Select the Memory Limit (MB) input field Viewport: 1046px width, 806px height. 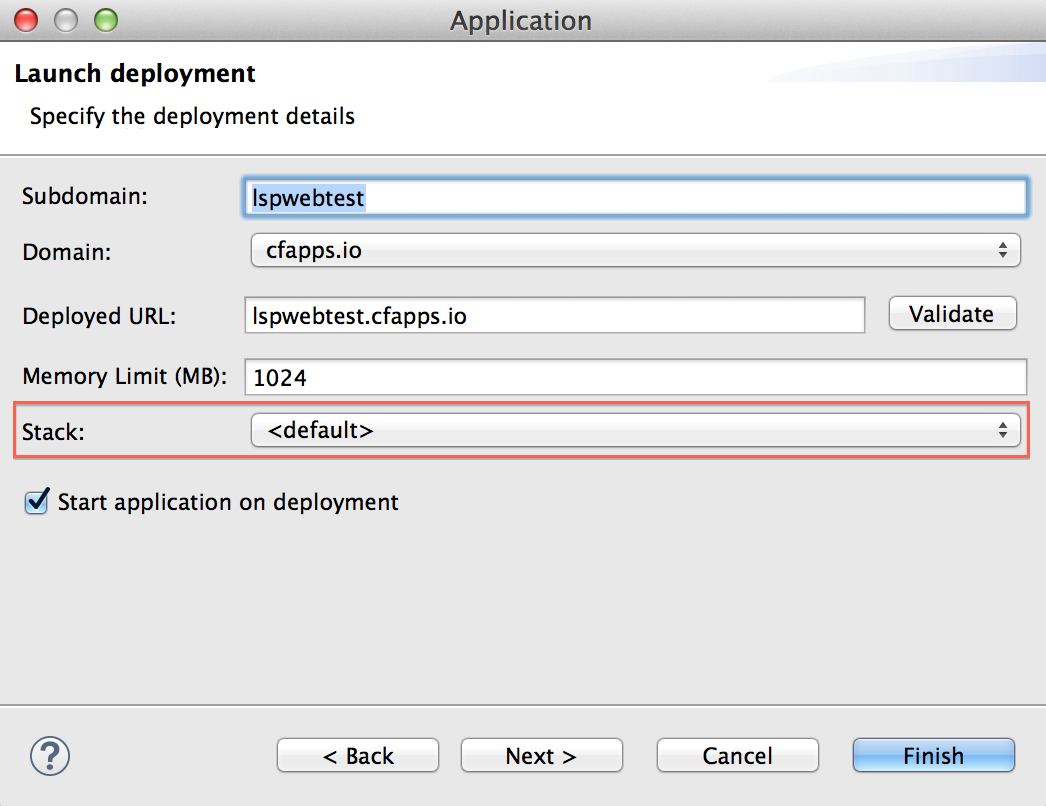click(635, 378)
